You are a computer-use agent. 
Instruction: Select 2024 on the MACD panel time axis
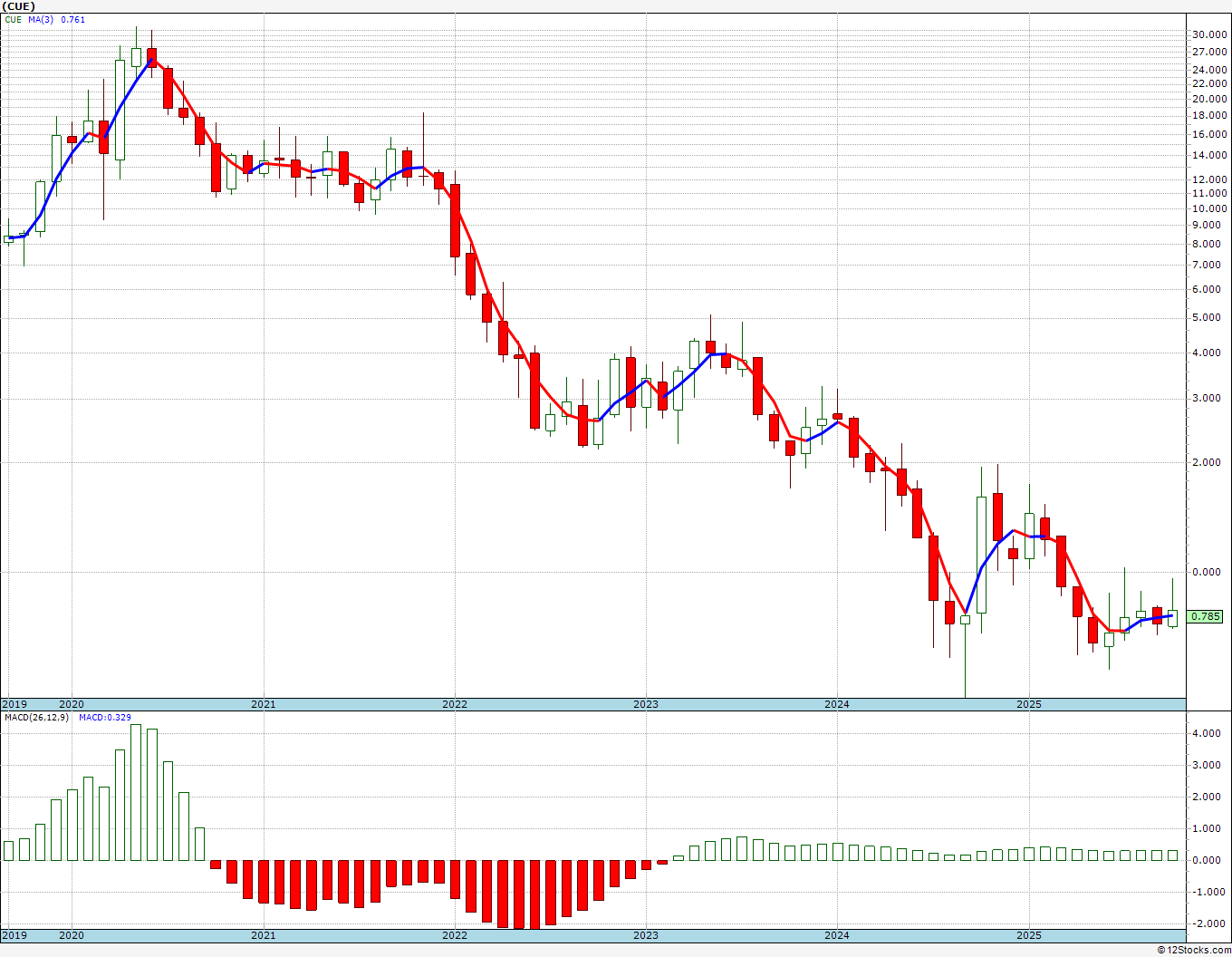tap(837, 935)
